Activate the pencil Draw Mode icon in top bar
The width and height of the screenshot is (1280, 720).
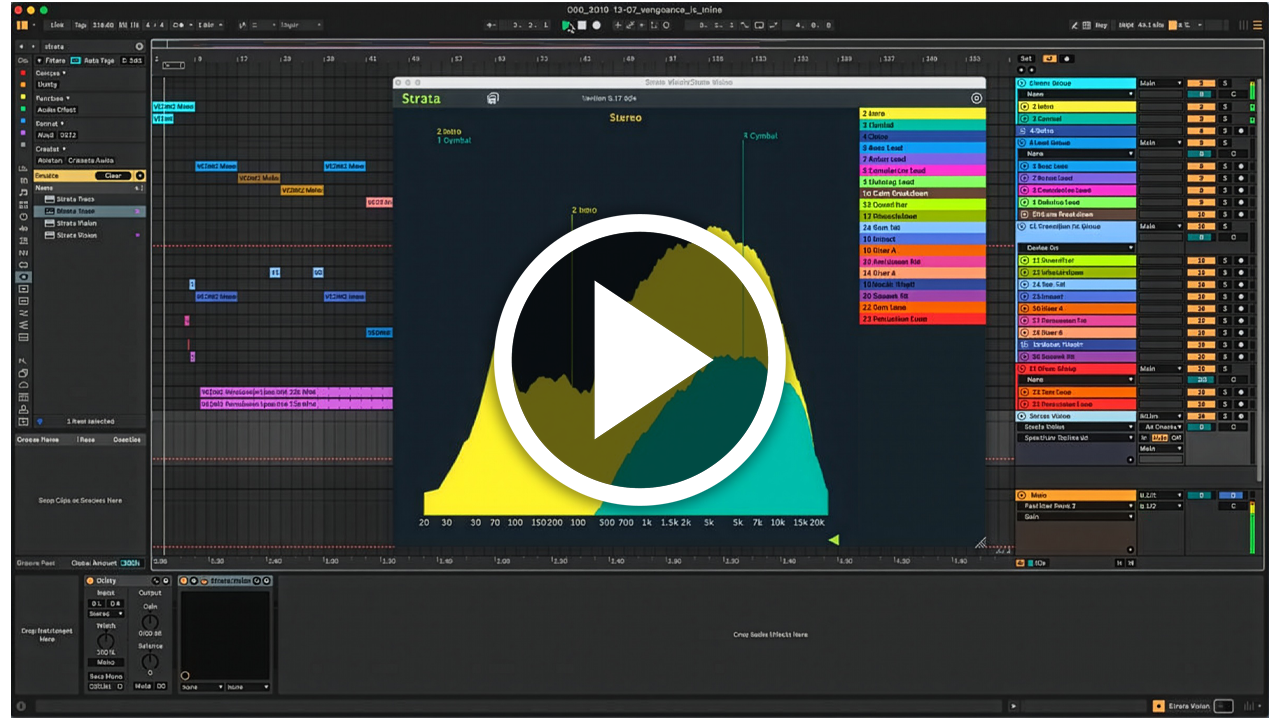(1075, 25)
